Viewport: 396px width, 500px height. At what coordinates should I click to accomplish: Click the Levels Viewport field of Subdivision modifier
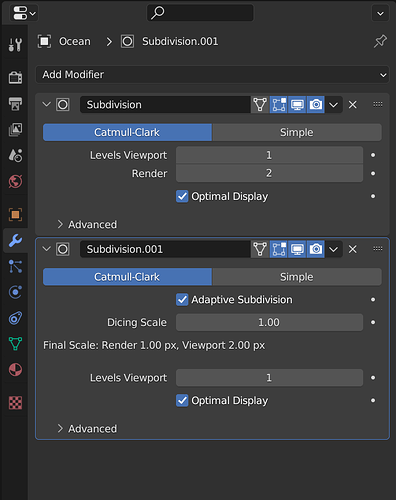click(x=269, y=155)
